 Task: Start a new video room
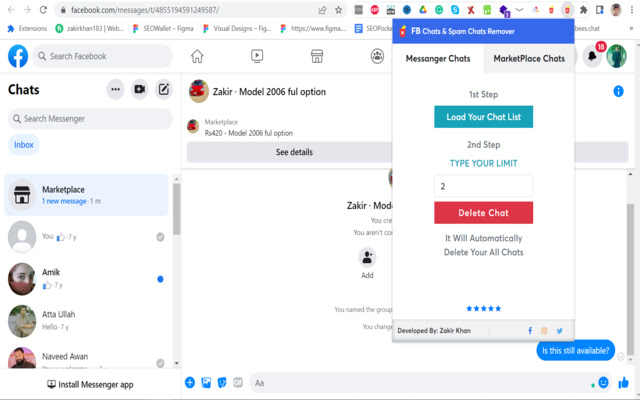[140, 89]
